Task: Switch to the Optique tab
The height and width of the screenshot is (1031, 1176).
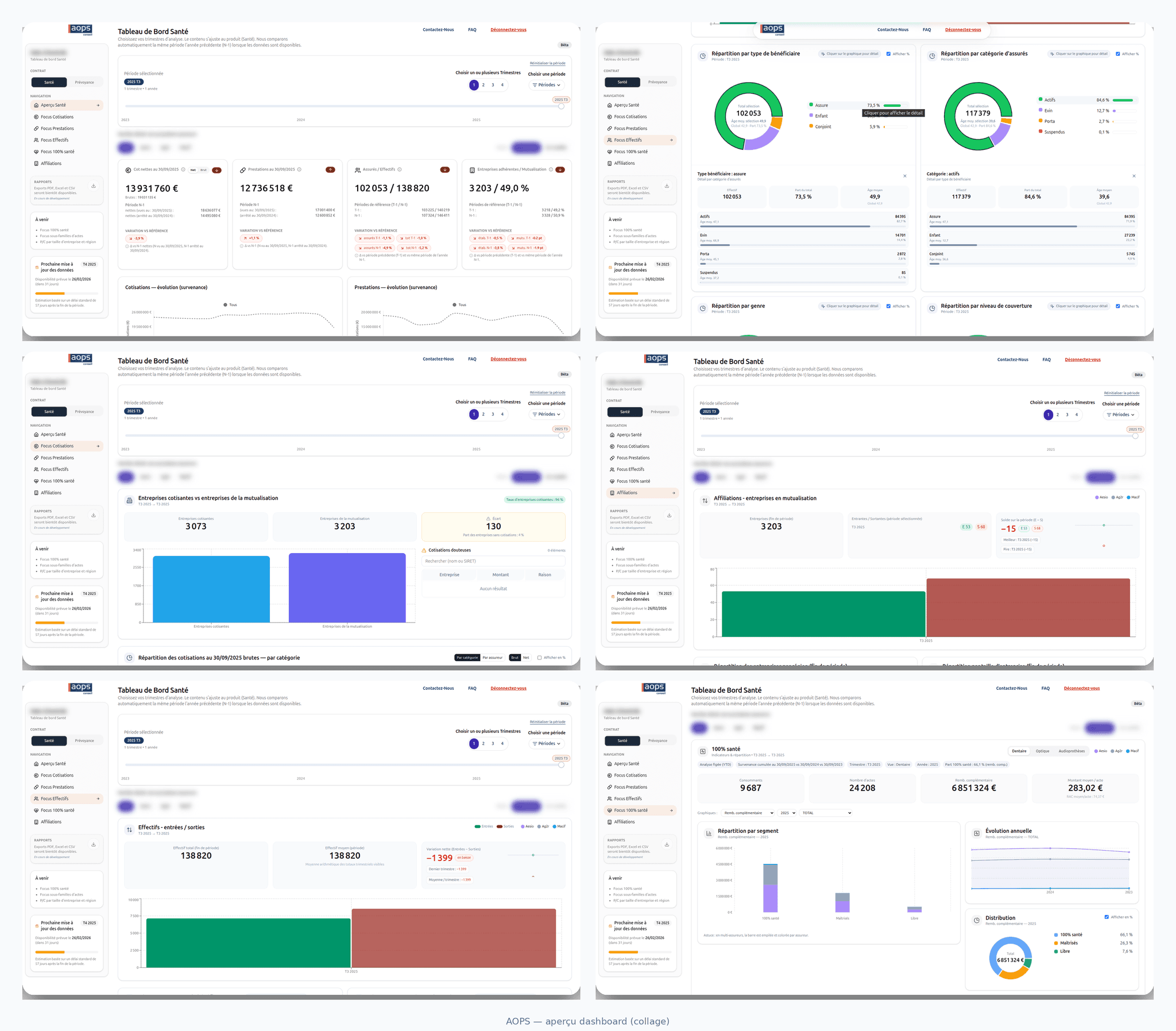Action: coord(1042,751)
